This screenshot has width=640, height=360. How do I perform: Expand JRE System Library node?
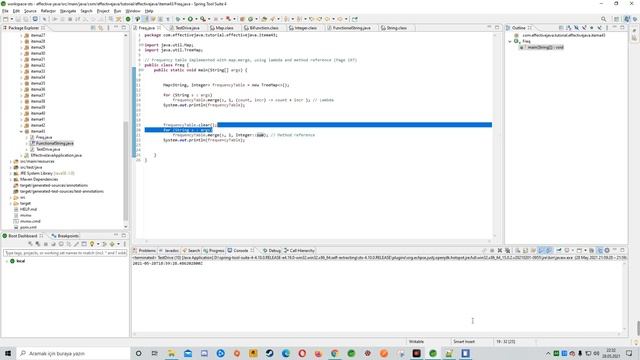coord(11,173)
